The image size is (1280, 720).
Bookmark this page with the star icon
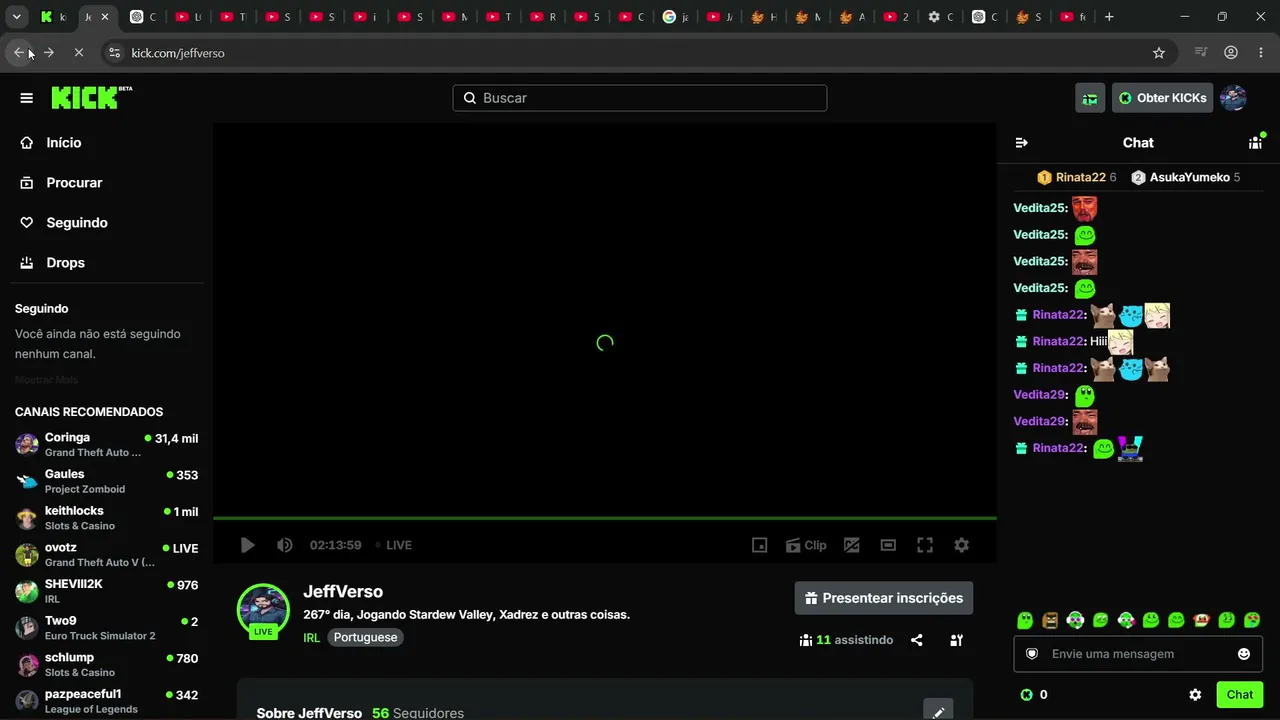[1159, 53]
